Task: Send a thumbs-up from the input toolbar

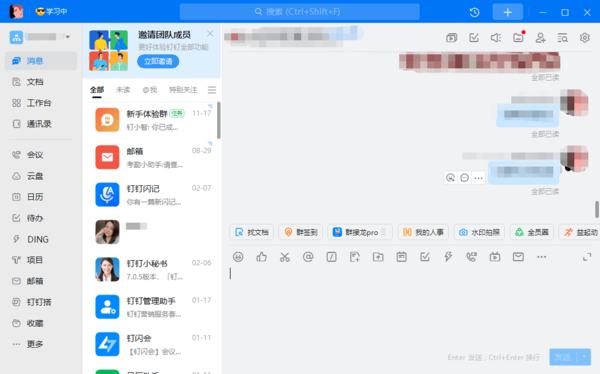Action: [261, 257]
